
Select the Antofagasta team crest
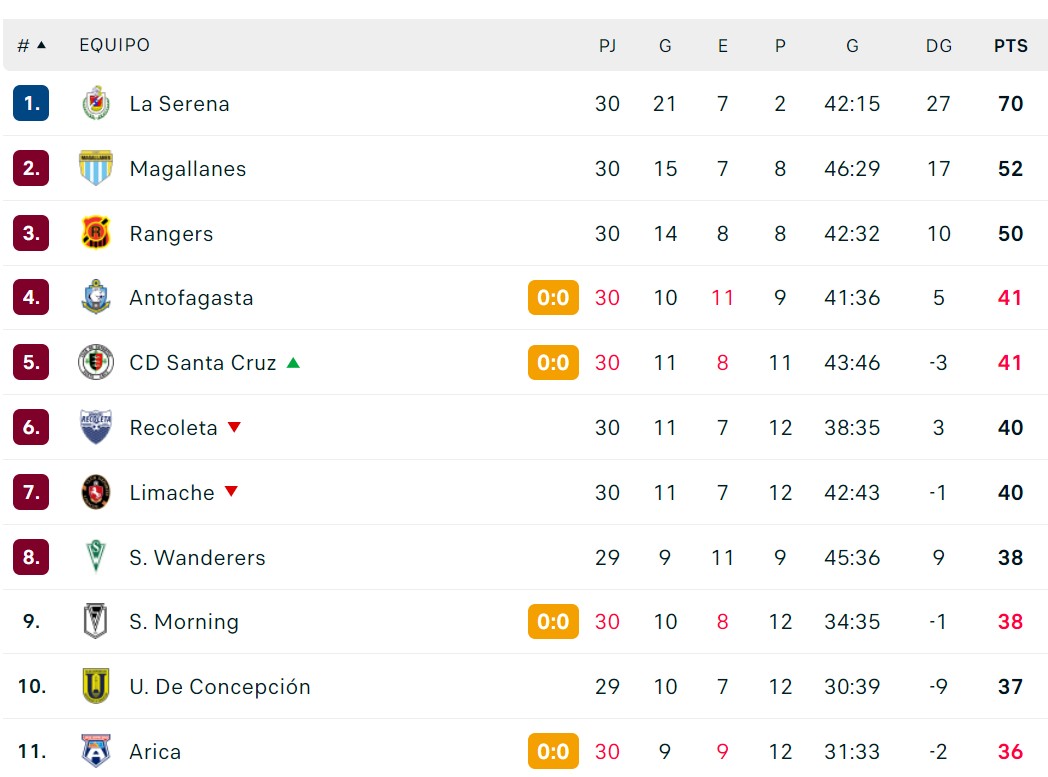(x=96, y=297)
